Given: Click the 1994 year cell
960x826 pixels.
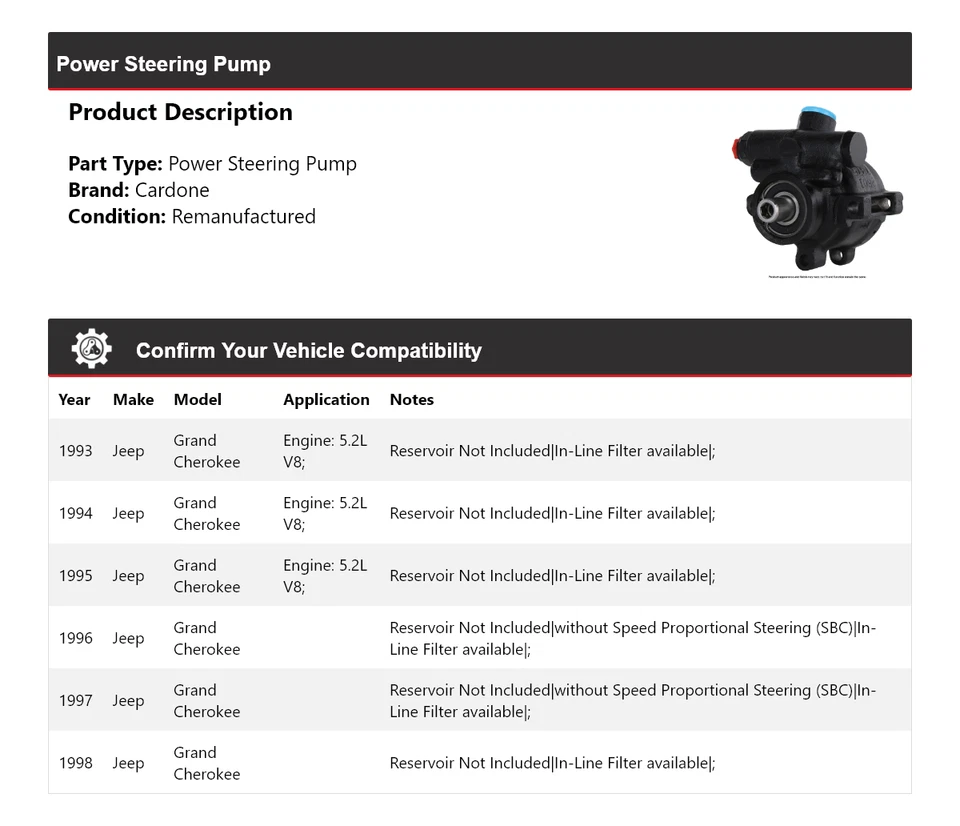Looking at the screenshot, I should 75,513.
